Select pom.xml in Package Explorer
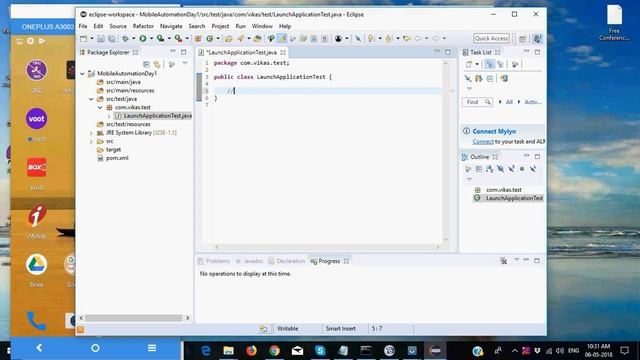The image size is (640, 360). (117, 158)
